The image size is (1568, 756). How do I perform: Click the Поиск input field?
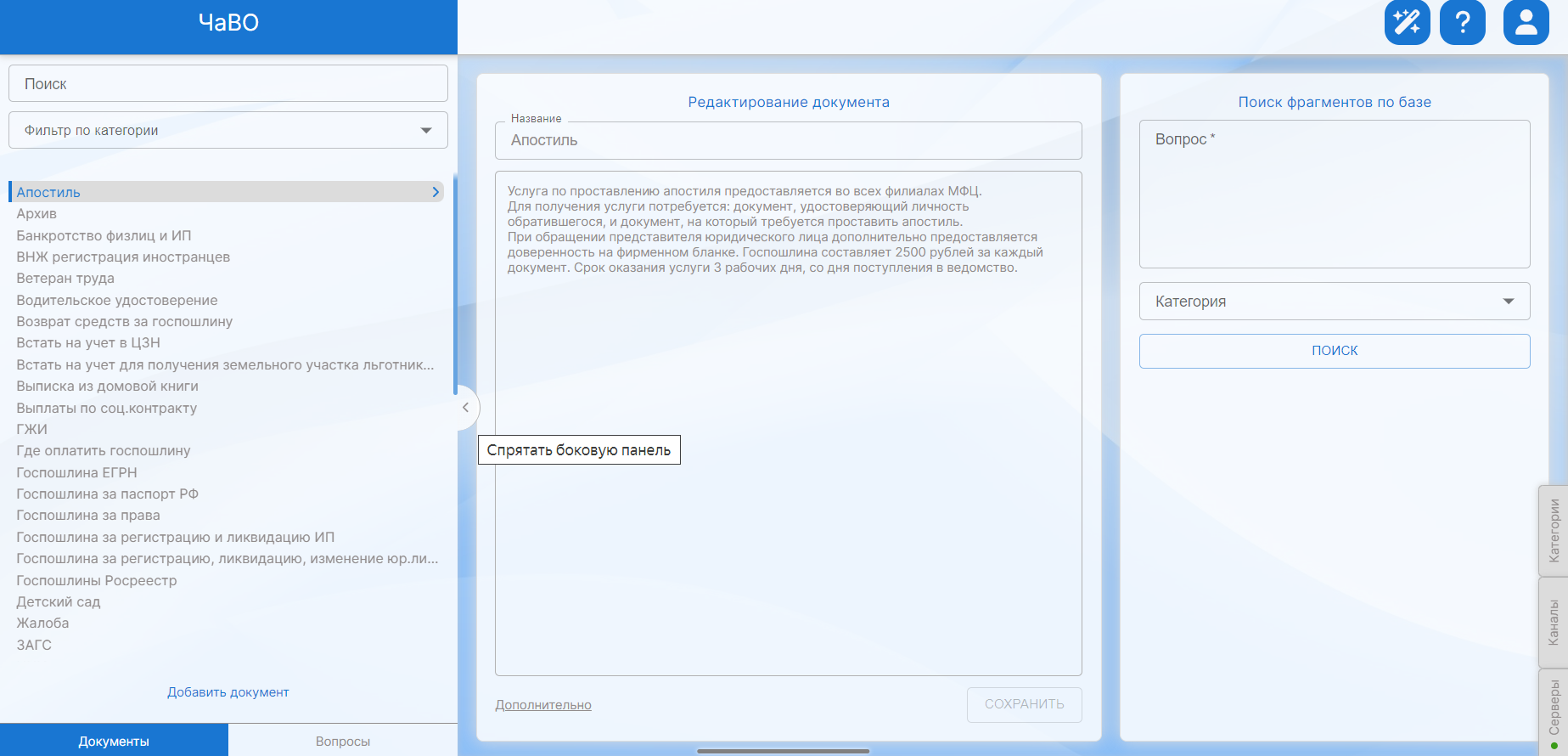[x=228, y=84]
